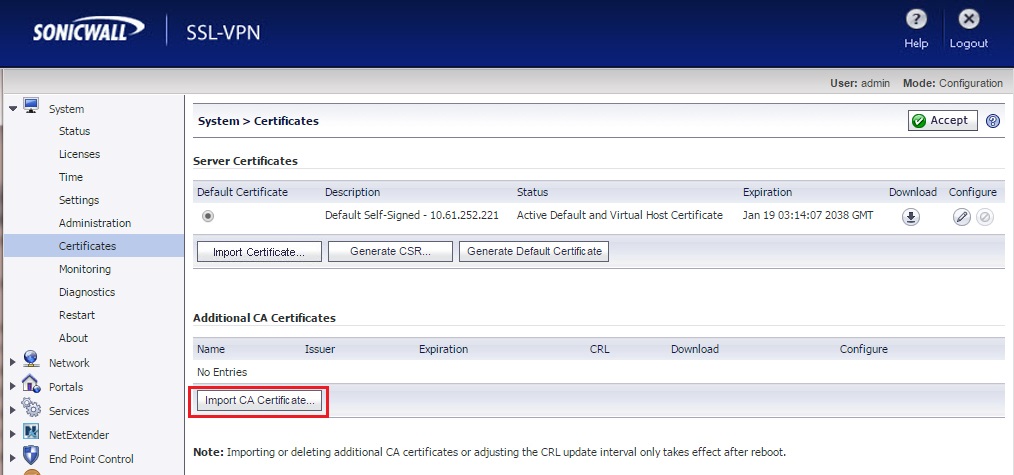Expand the NetExtender section arrow
Viewport: 1014px width, 475px height.
(12, 435)
